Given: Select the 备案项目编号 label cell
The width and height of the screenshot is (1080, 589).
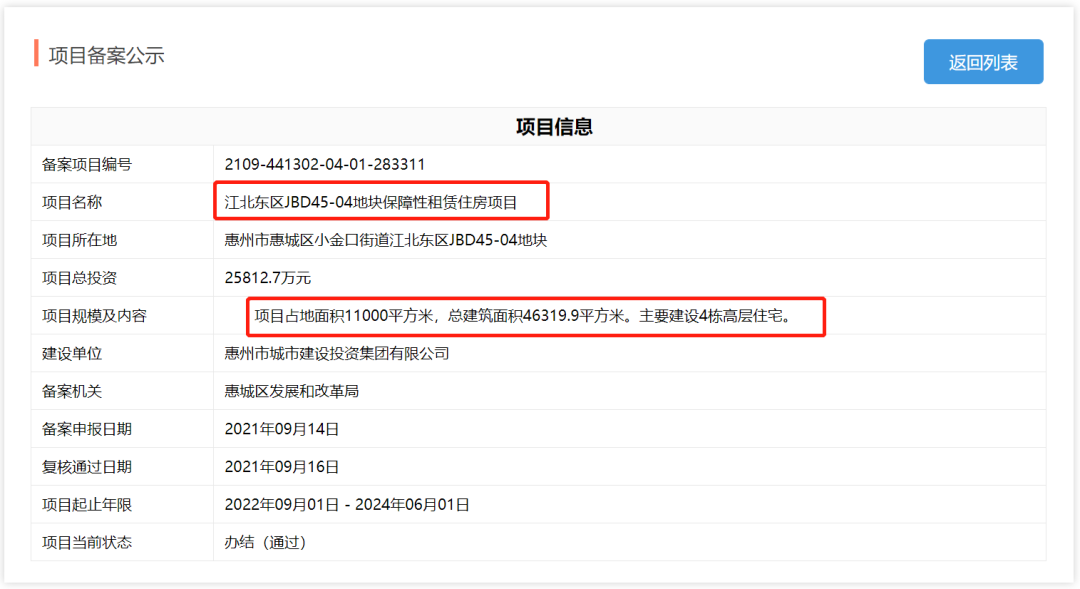Looking at the screenshot, I should [122, 165].
